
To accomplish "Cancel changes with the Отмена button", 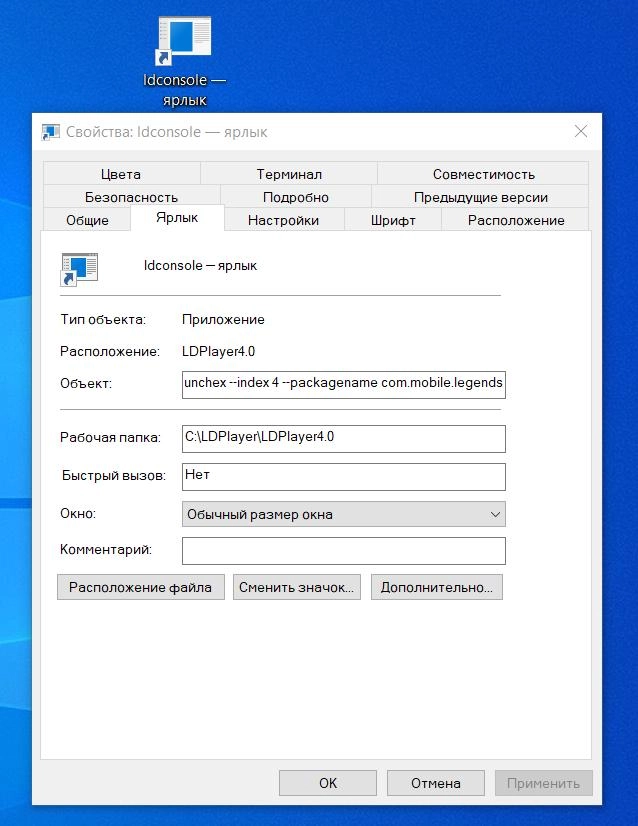I will pos(436,783).
